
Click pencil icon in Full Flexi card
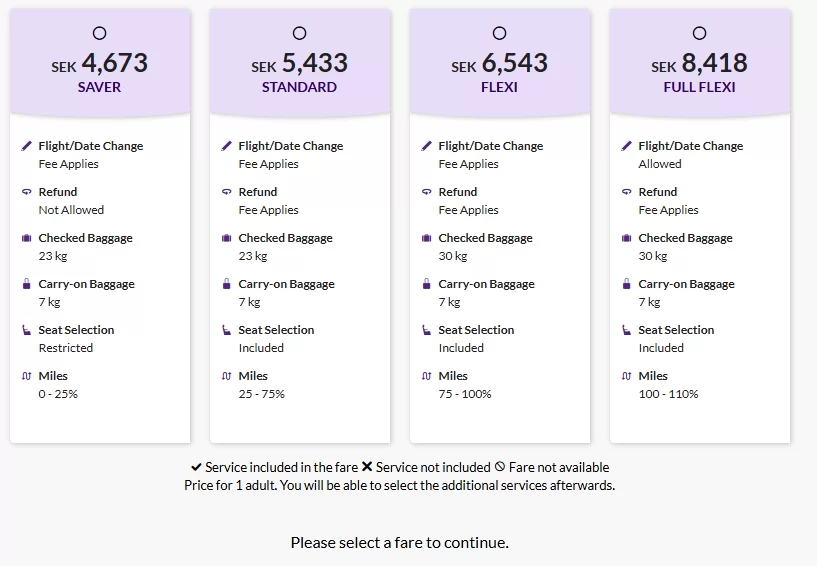(x=627, y=146)
